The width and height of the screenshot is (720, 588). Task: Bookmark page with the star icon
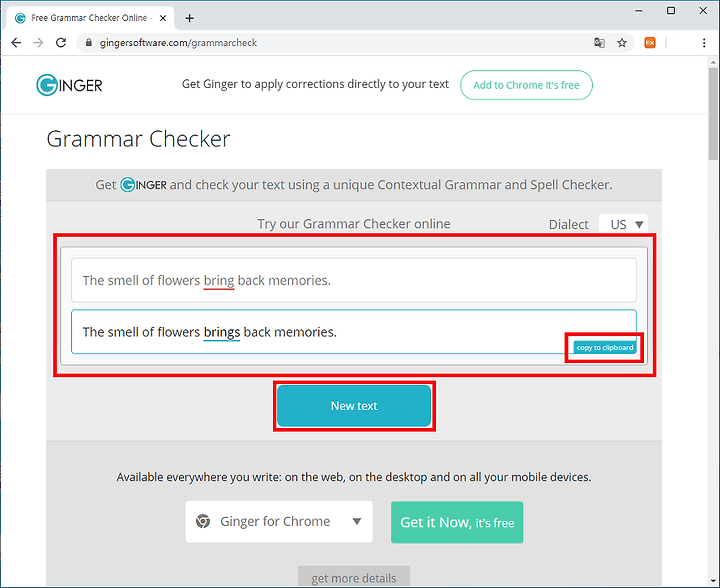(622, 43)
